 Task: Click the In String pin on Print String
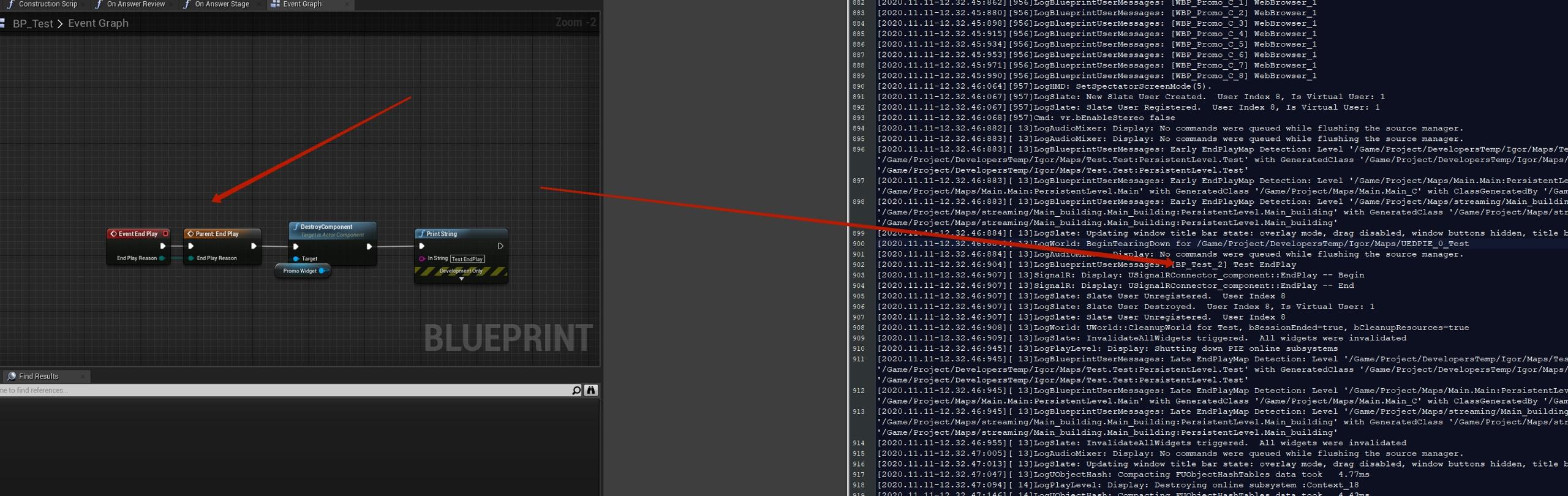tap(421, 258)
